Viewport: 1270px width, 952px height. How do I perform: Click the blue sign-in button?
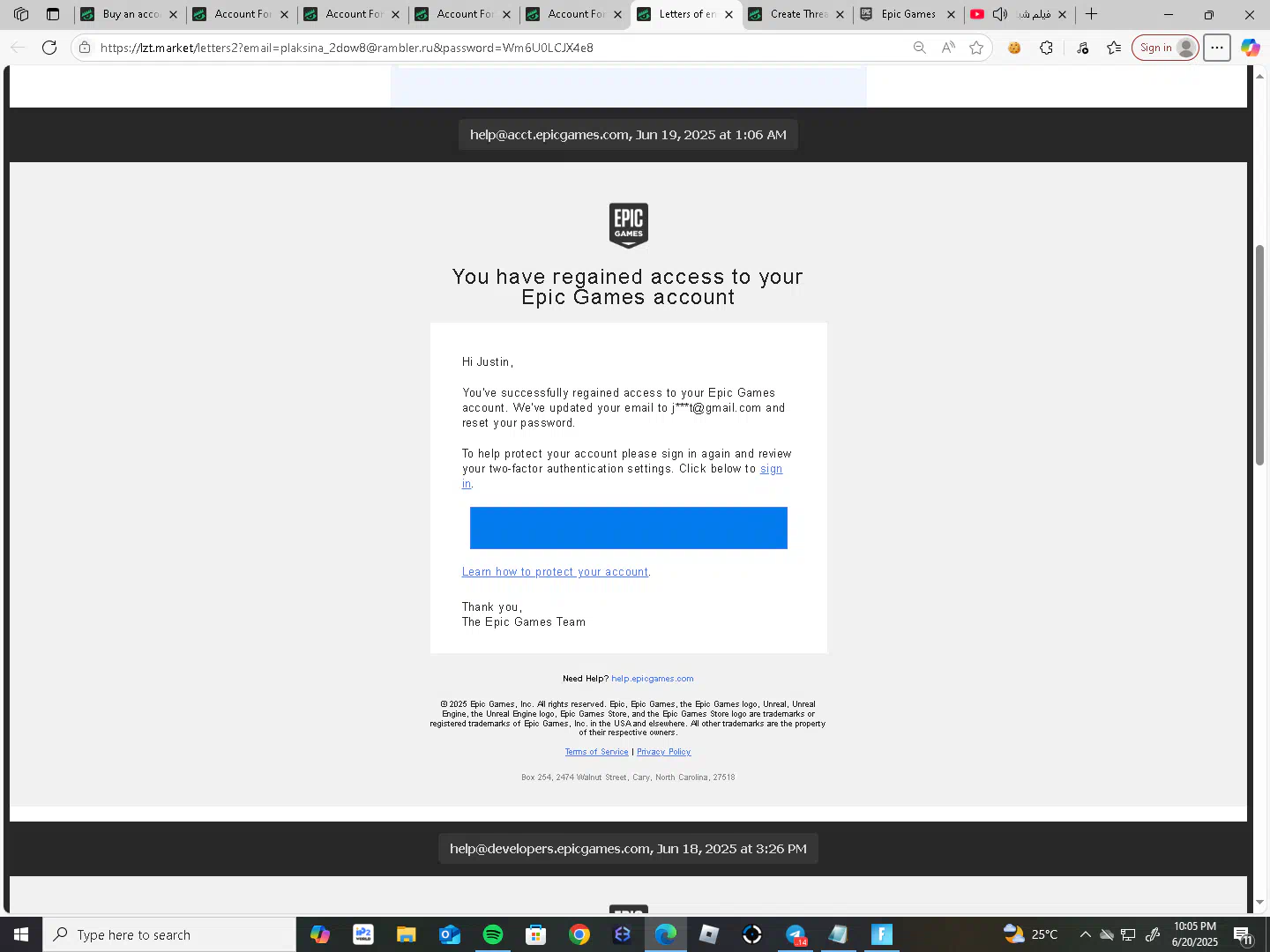(x=629, y=528)
